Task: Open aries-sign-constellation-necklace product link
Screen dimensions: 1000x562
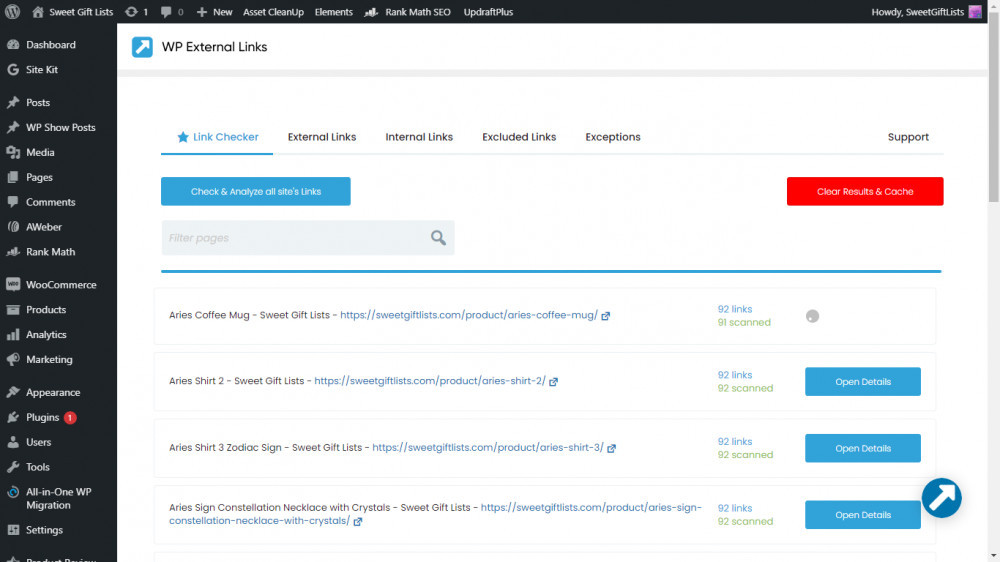Action: pyautogui.click(x=435, y=514)
